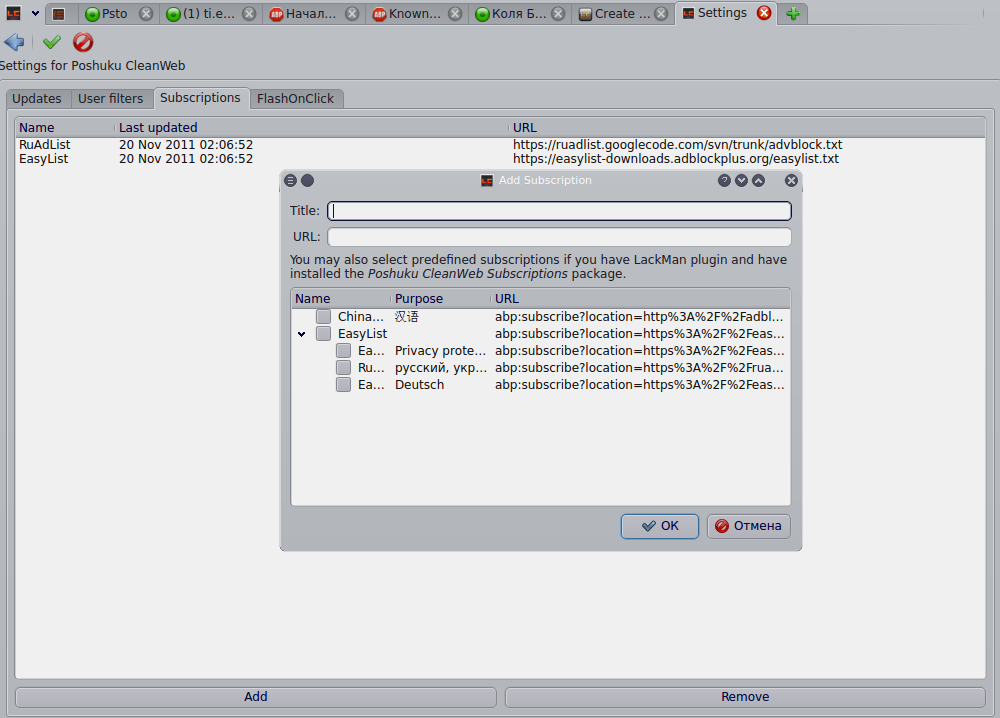
Task: Close the Psto tab
Action: pos(146,13)
